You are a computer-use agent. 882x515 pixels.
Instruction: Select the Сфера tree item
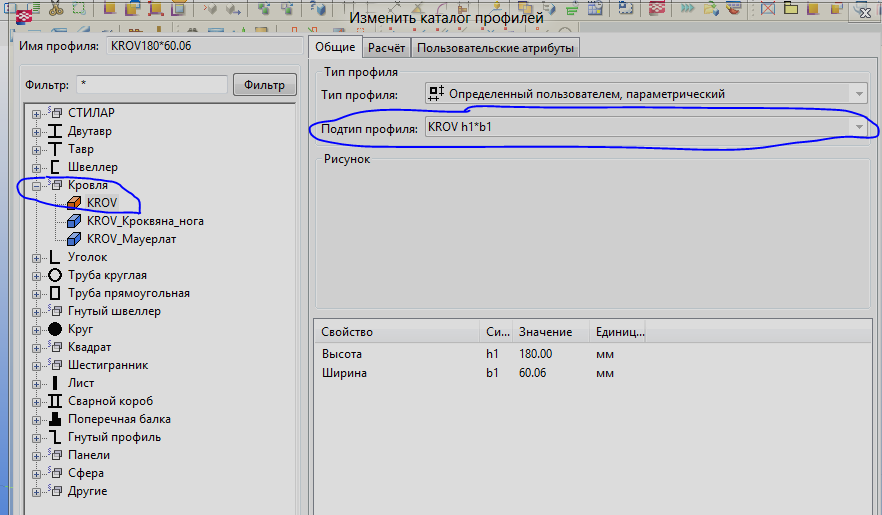tap(86, 473)
